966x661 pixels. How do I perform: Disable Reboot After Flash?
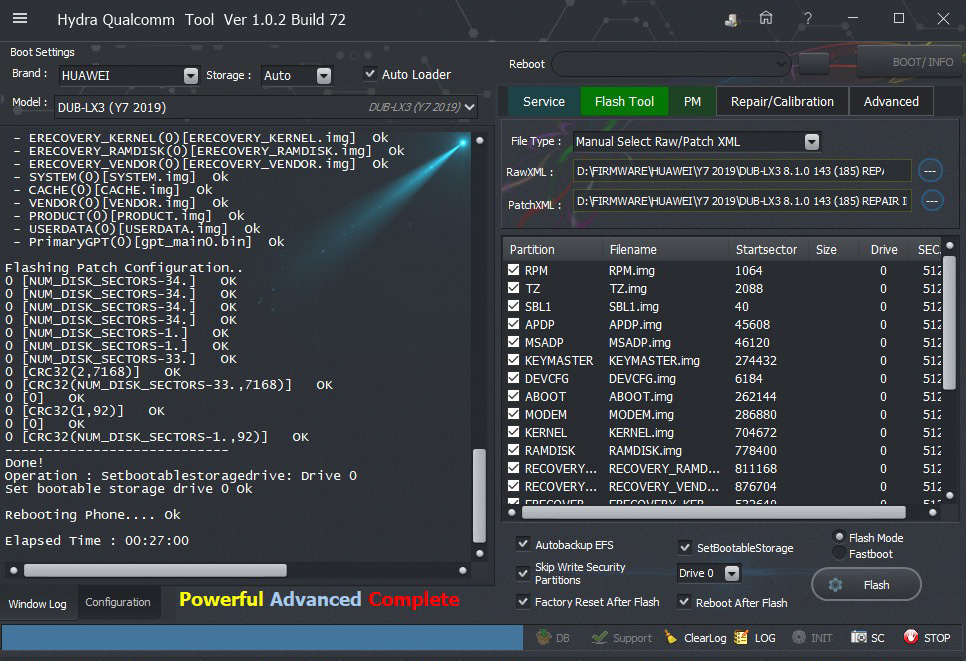[x=684, y=601]
